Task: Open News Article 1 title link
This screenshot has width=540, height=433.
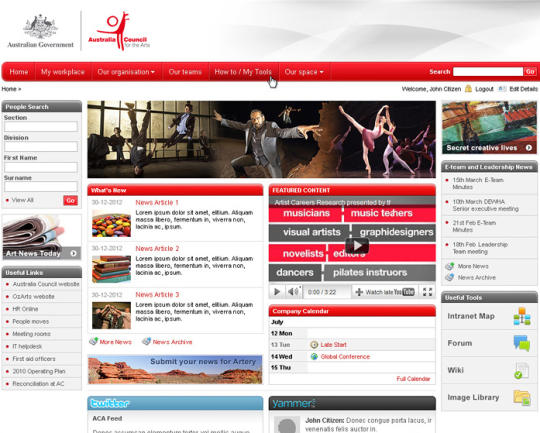Action: 157,203
